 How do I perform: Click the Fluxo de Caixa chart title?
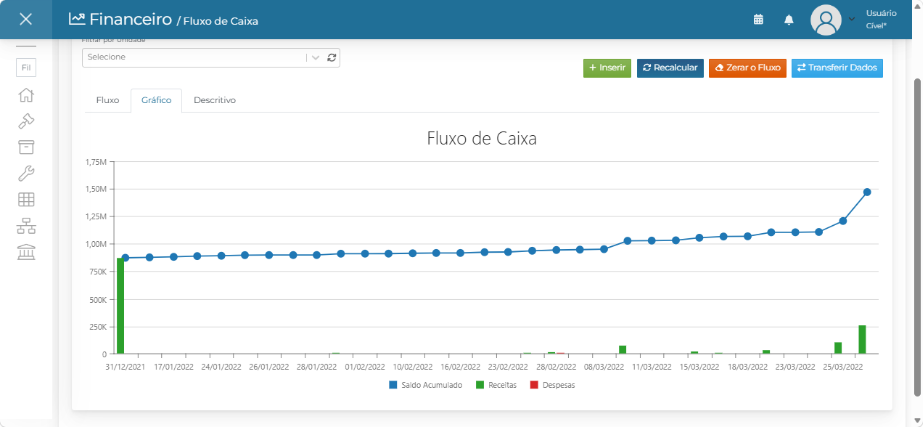[x=481, y=140]
